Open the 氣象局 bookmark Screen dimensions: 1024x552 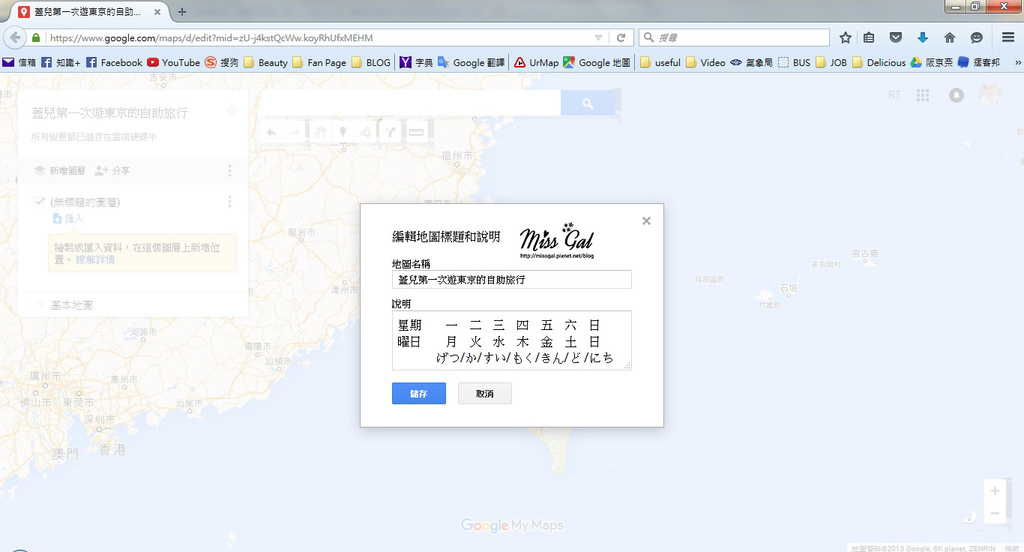[x=752, y=63]
